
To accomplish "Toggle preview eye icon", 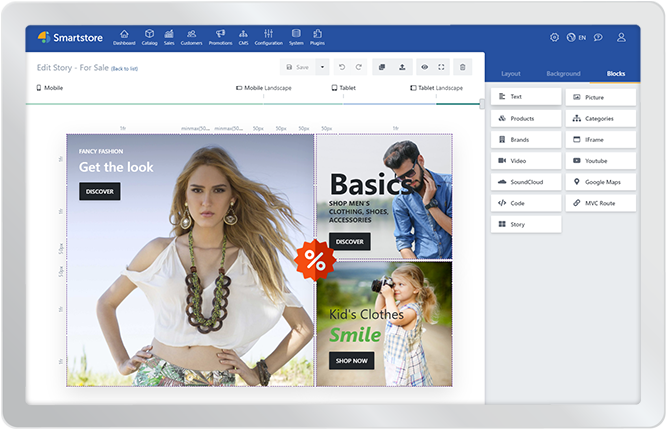I will coord(424,67).
